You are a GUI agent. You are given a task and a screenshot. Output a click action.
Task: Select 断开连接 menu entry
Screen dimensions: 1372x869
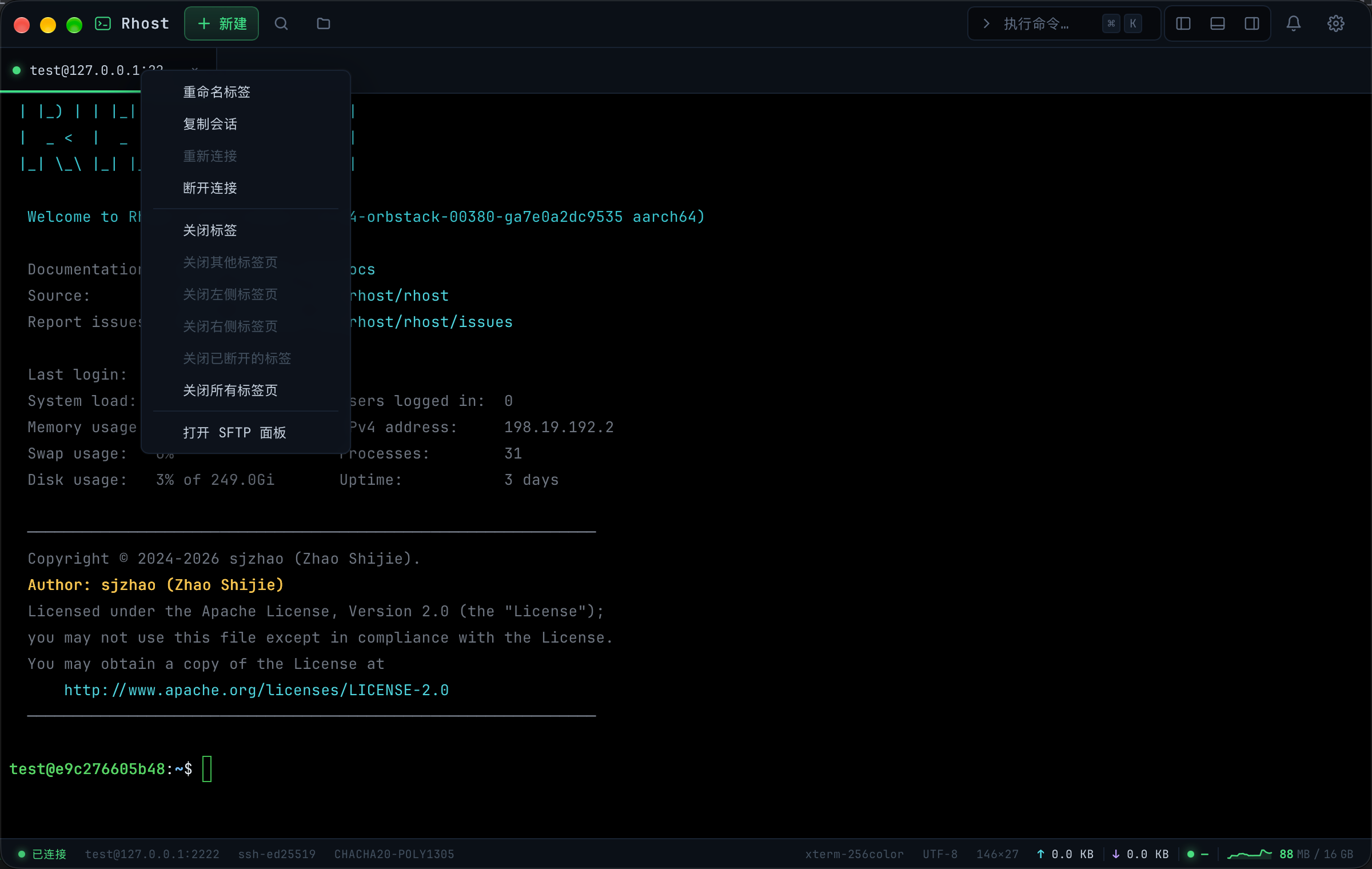(246, 188)
